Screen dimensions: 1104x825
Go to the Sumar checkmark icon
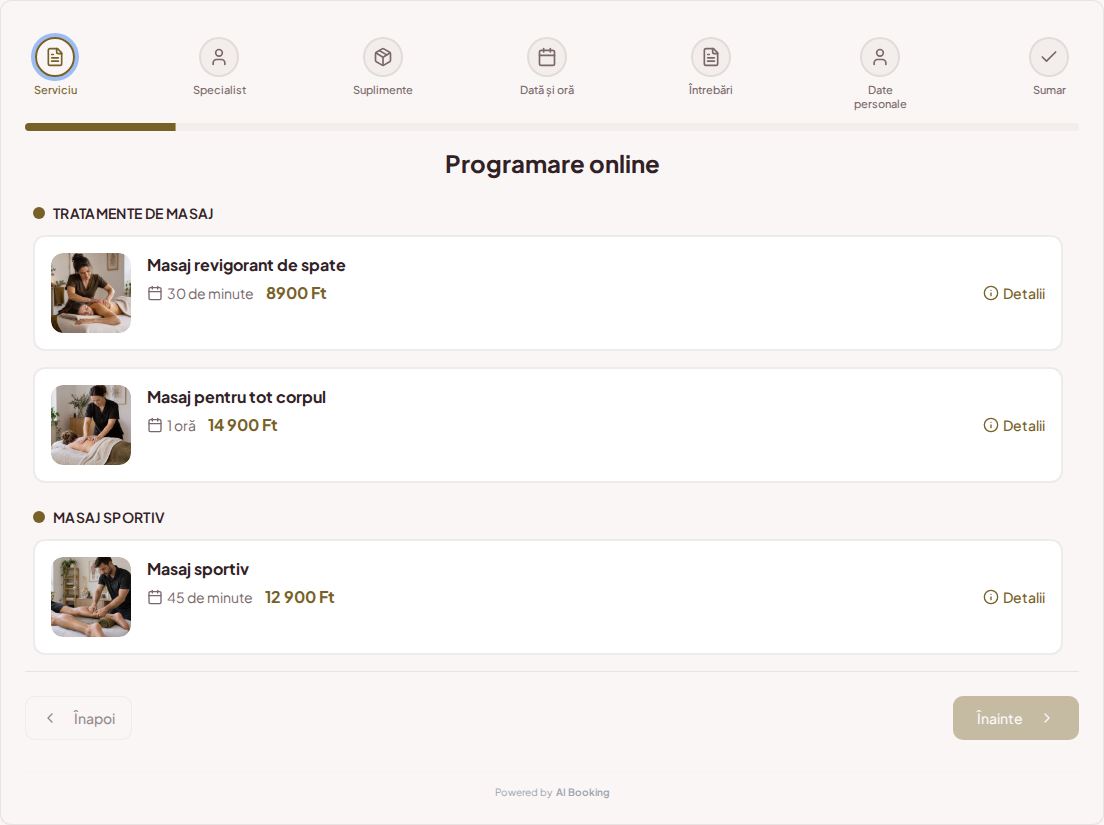tap(1049, 57)
